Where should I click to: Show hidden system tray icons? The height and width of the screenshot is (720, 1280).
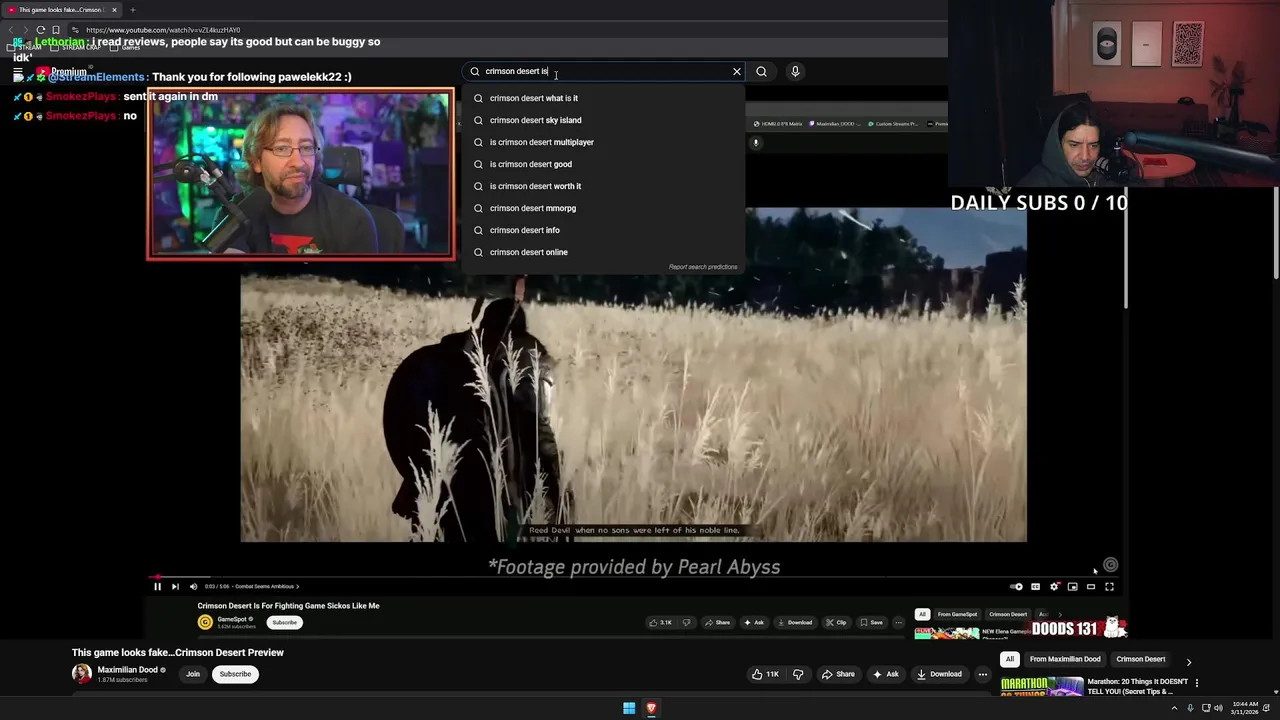pos(1174,708)
